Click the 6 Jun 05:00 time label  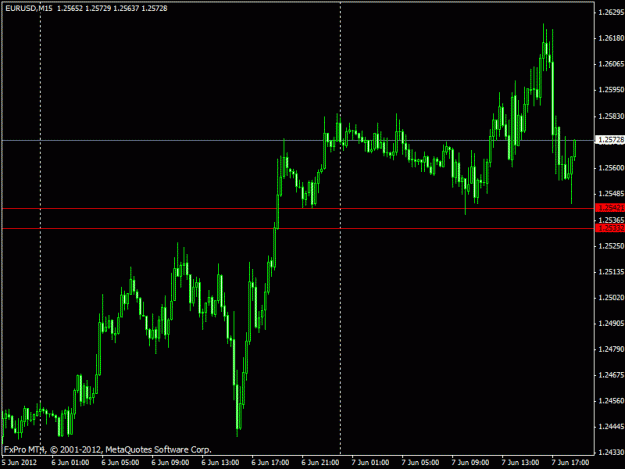tap(120, 463)
